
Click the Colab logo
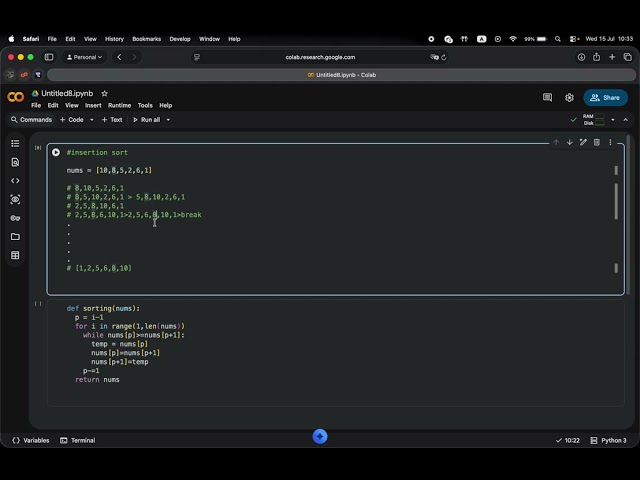[16, 97]
